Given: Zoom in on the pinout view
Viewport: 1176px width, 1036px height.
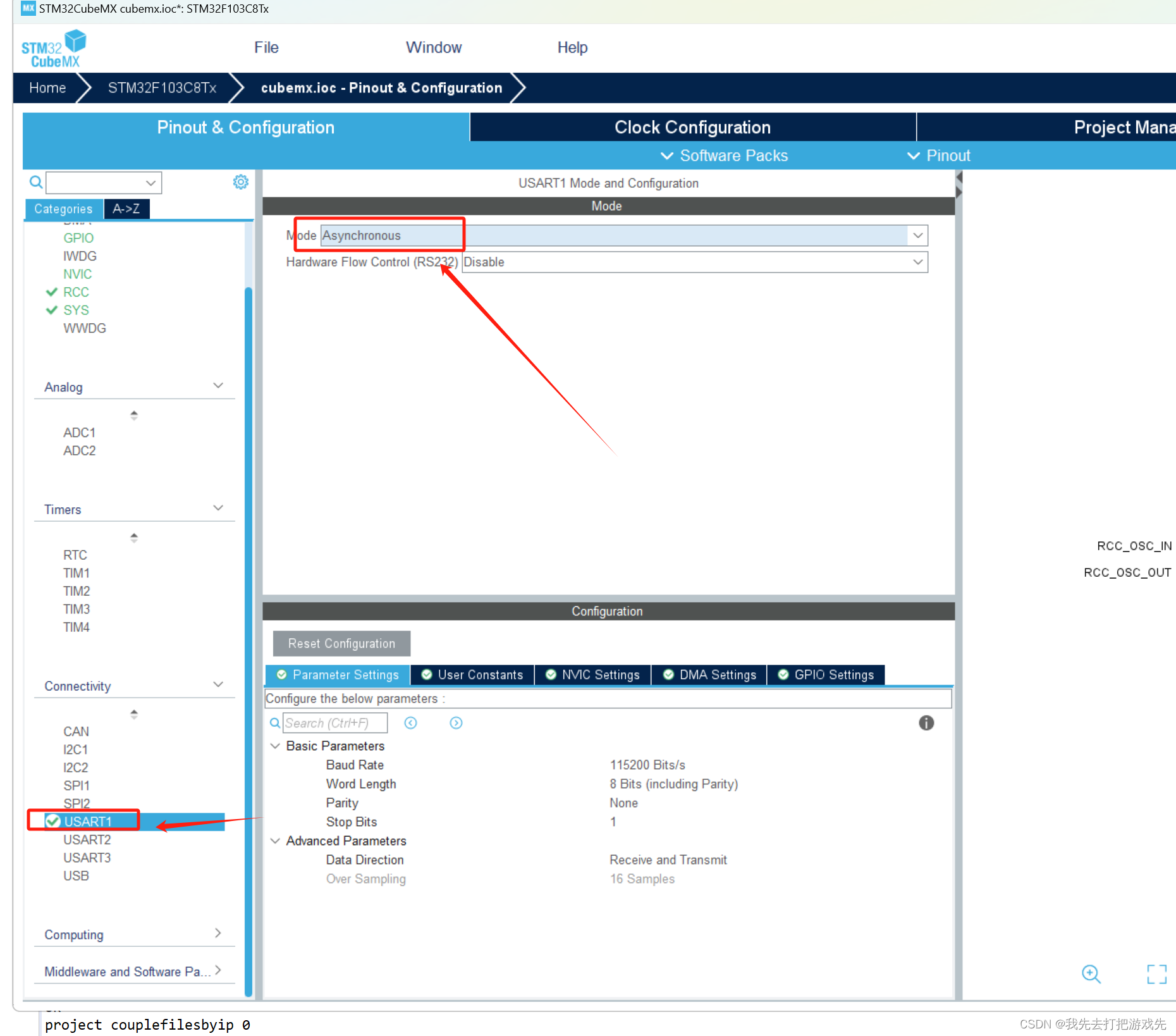Looking at the screenshot, I should pyautogui.click(x=1091, y=974).
